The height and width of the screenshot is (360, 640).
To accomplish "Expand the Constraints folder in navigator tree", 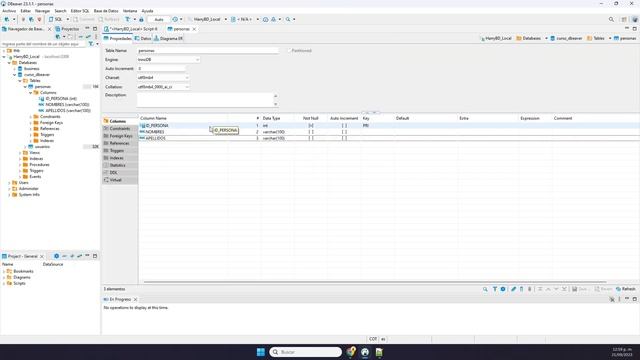I will [31, 117].
